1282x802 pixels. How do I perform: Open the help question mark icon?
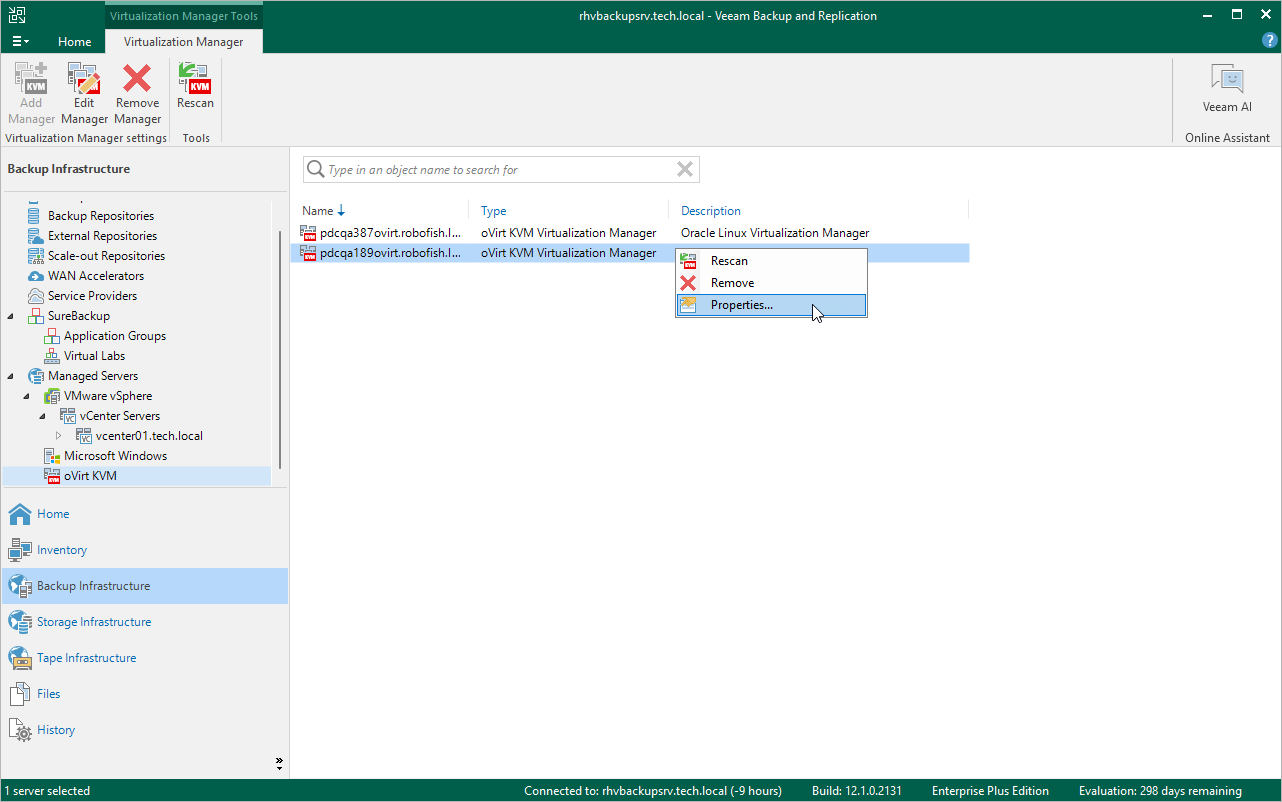coord(1270,41)
